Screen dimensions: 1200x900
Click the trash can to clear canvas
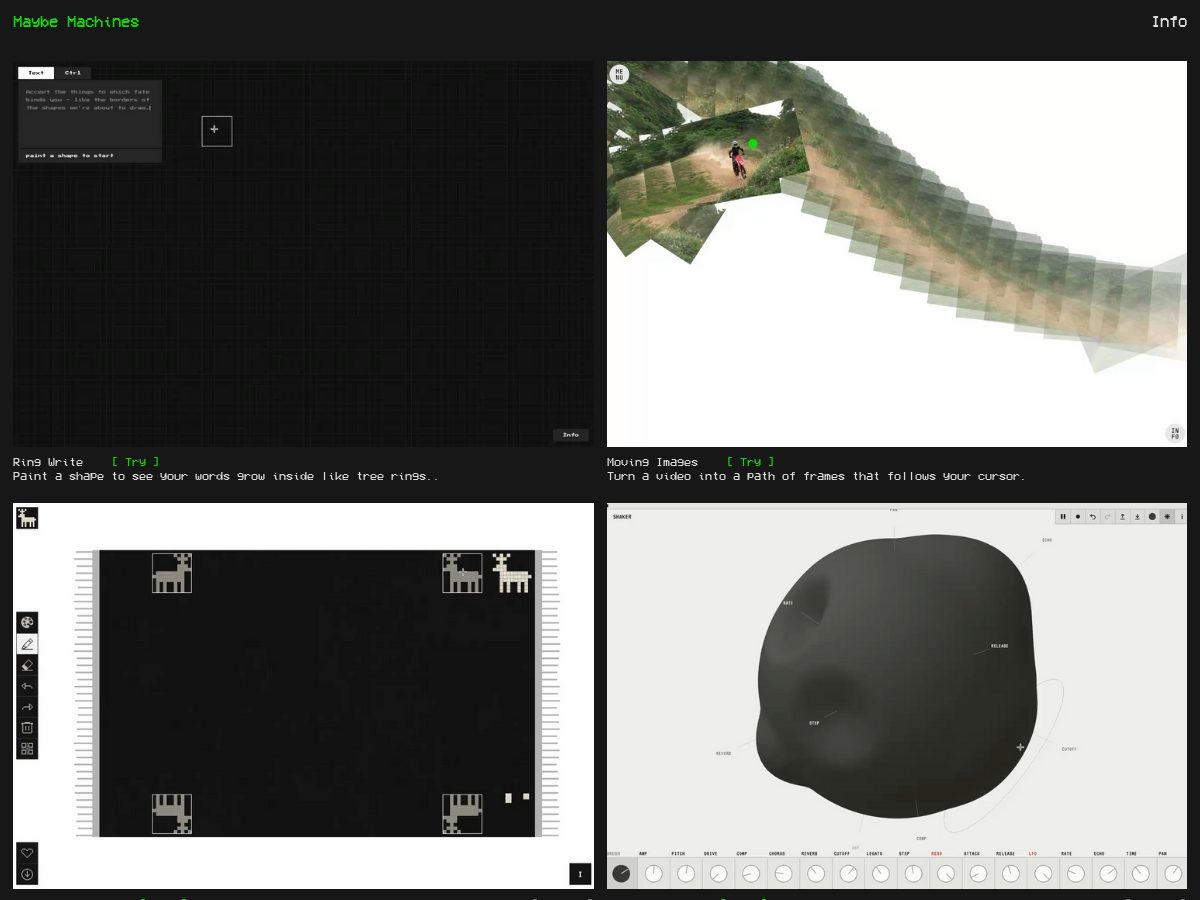pyautogui.click(x=27, y=727)
